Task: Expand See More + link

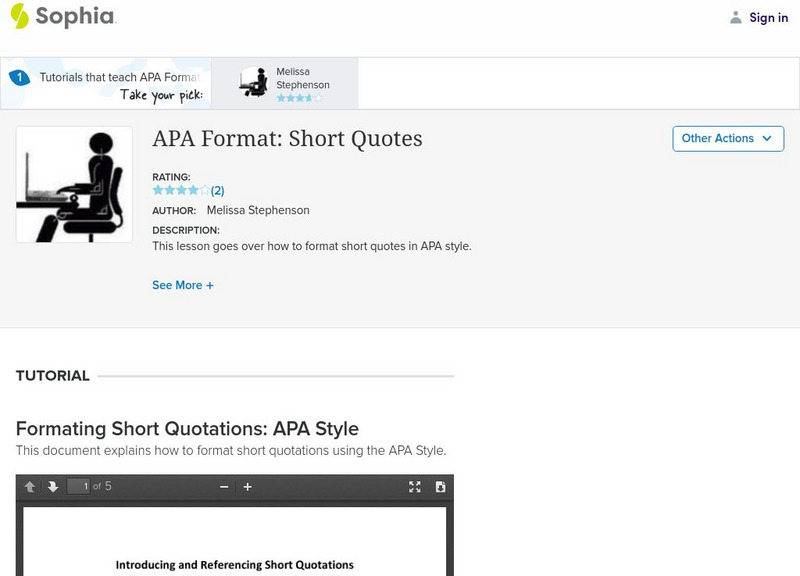Action: pos(183,285)
